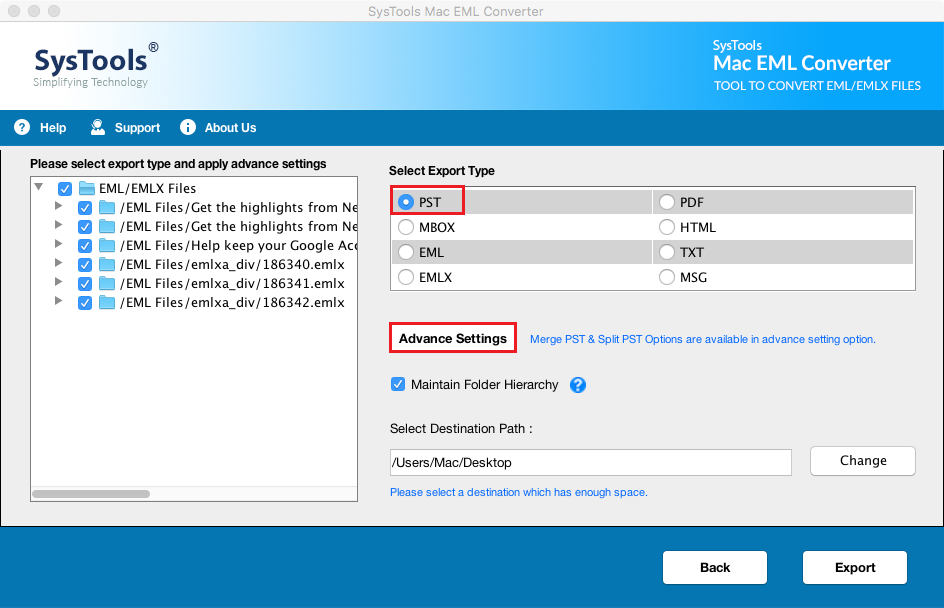Select the EML/EMLX Files root label

pyautogui.click(x=148, y=188)
